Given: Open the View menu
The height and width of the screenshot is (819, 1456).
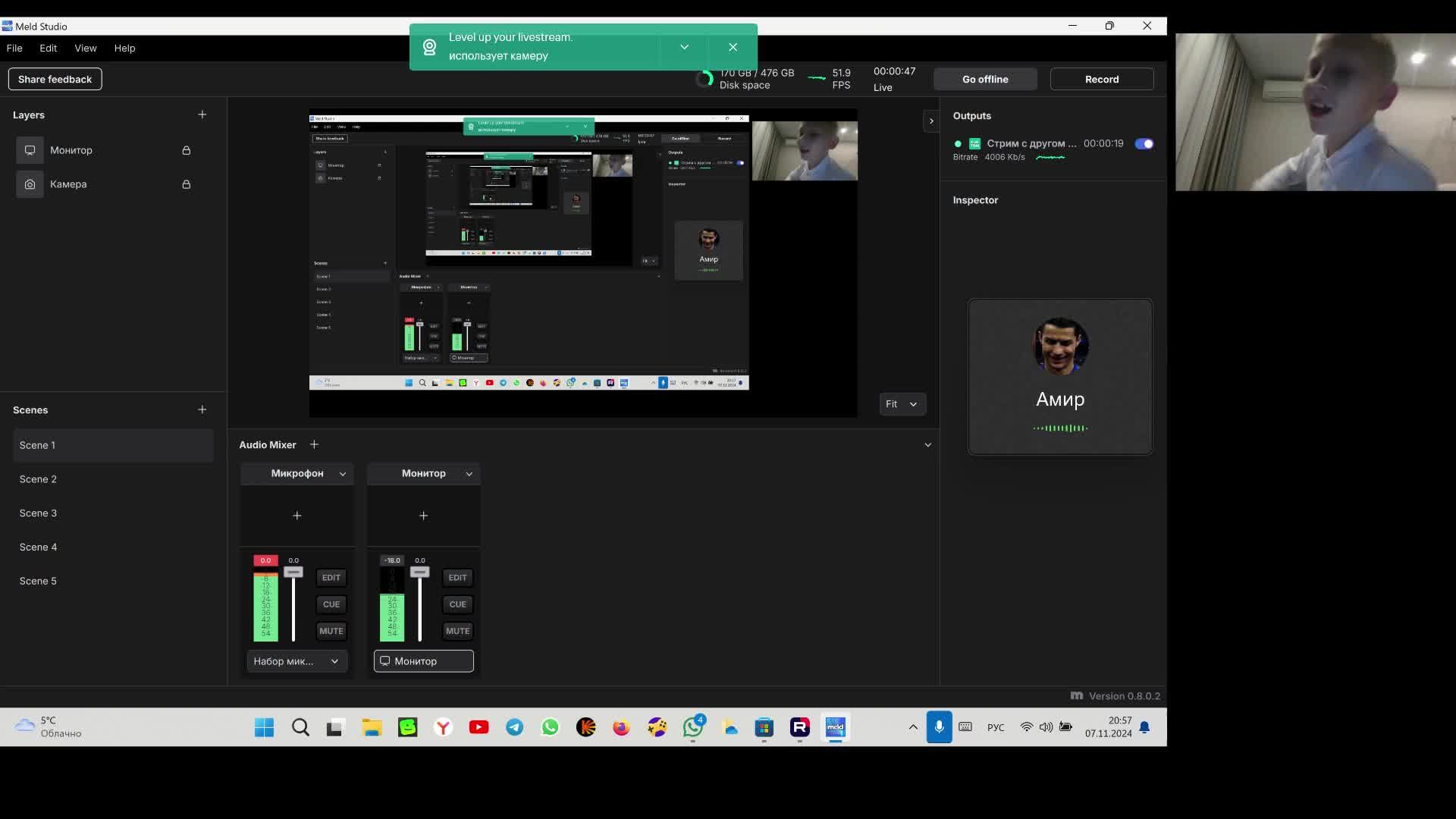Looking at the screenshot, I should 85,48.
